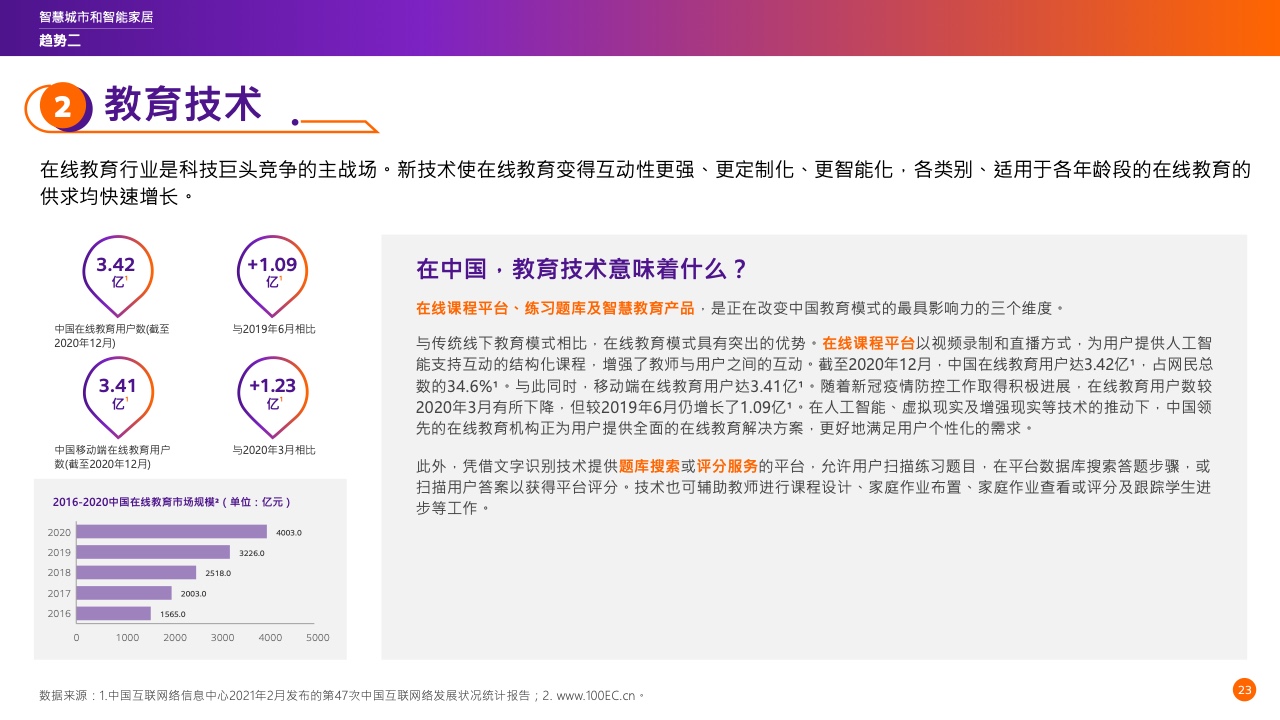Viewport: 1280px width, 720px height.
Task: Select the +1.23亿 pin-shaped badge
Action: tap(272, 393)
